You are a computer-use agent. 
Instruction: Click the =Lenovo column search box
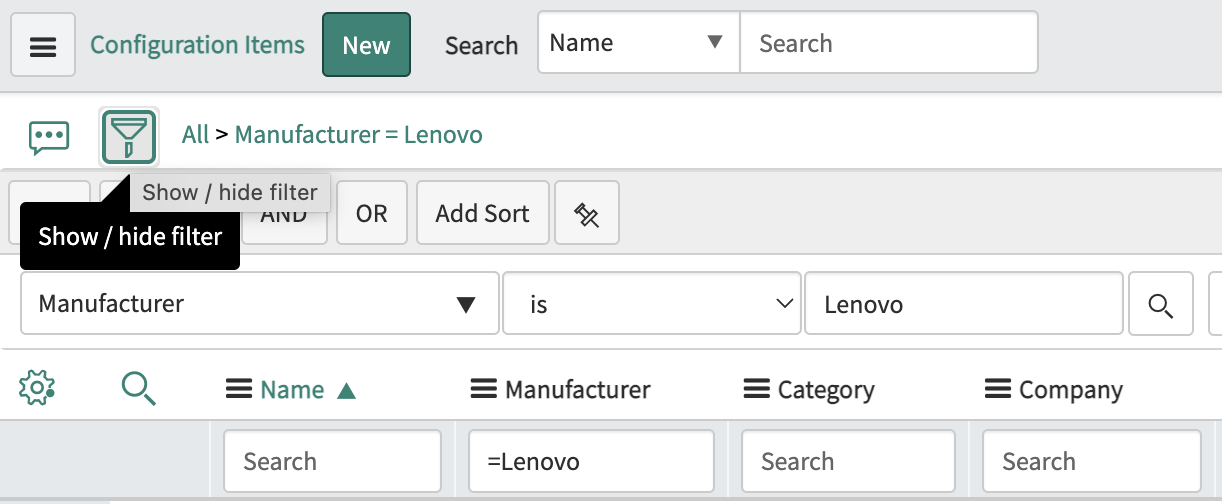pyautogui.click(x=591, y=461)
